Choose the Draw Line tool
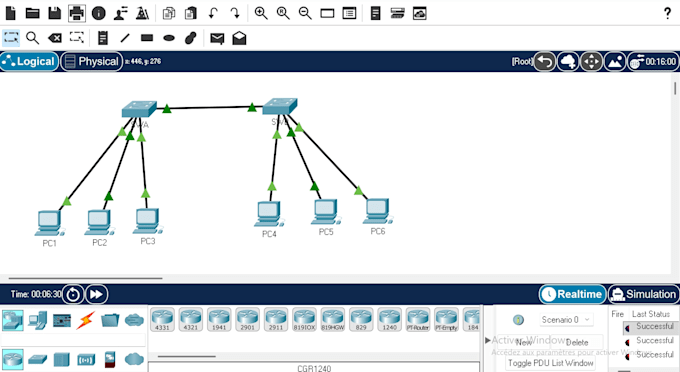Viewport: 680px width, 372px height. pos(125,38)
